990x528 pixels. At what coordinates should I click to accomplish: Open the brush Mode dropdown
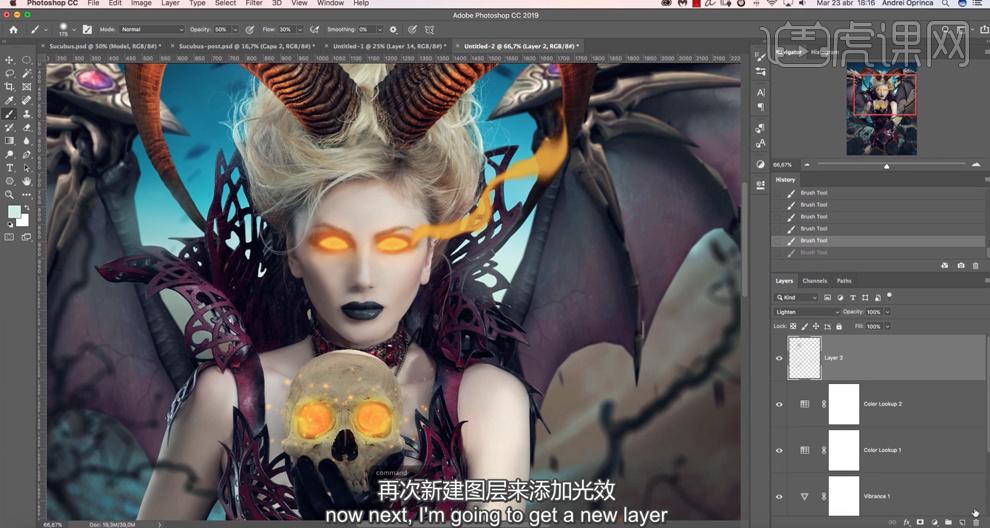[152, 30]
